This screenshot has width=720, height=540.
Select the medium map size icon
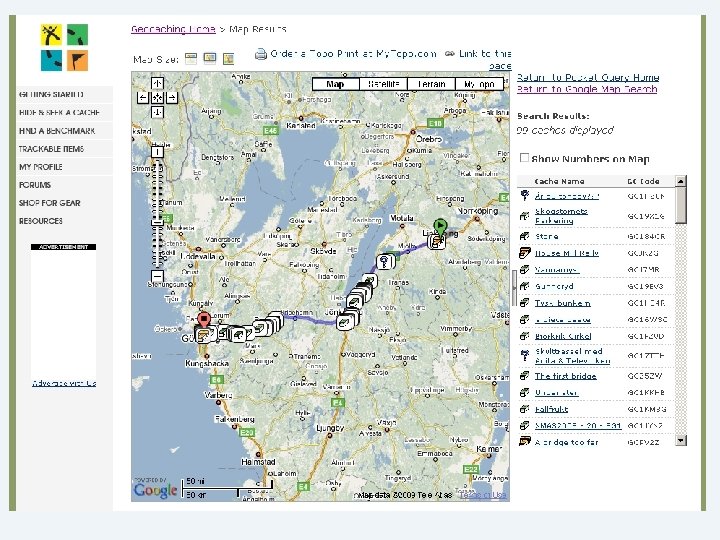coord(210,59)
